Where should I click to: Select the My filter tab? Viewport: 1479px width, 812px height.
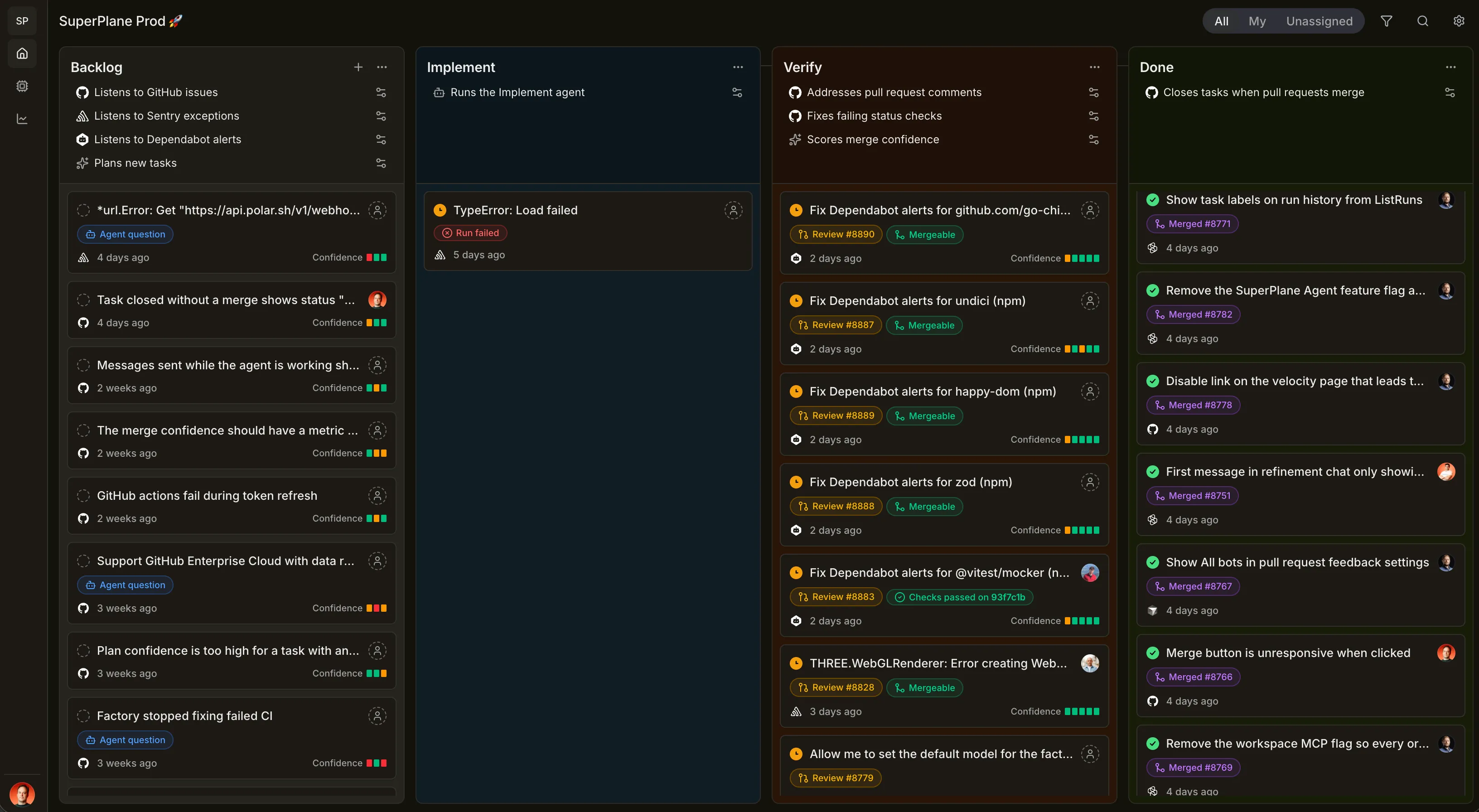click(x=1257, y=21)
